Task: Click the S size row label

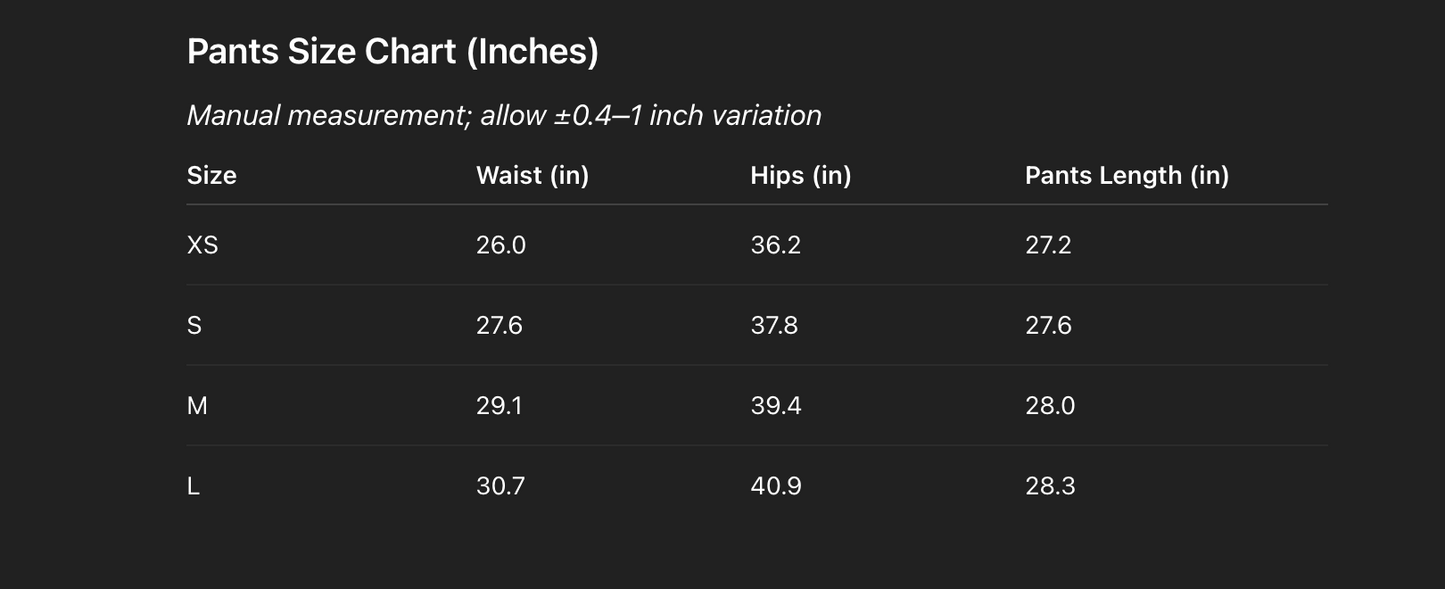Action: (x=194, y=325)
